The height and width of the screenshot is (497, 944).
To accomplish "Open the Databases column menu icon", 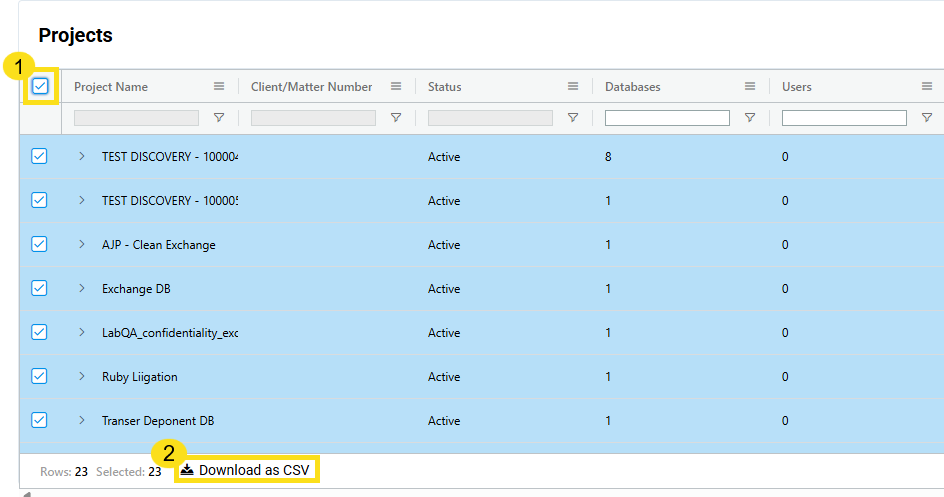I will tap(750, 87).
